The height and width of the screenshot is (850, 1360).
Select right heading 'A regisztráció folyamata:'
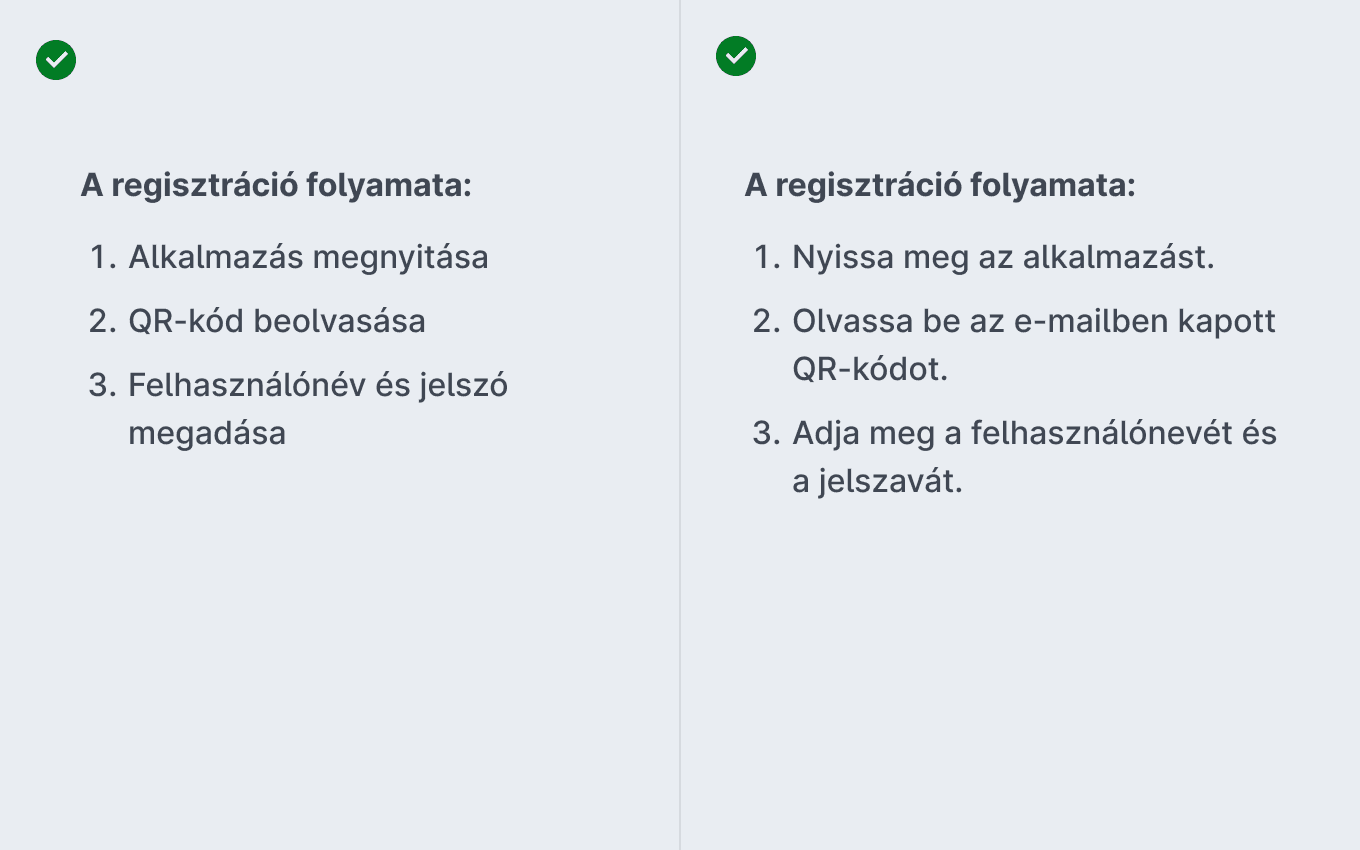[940, 186]
